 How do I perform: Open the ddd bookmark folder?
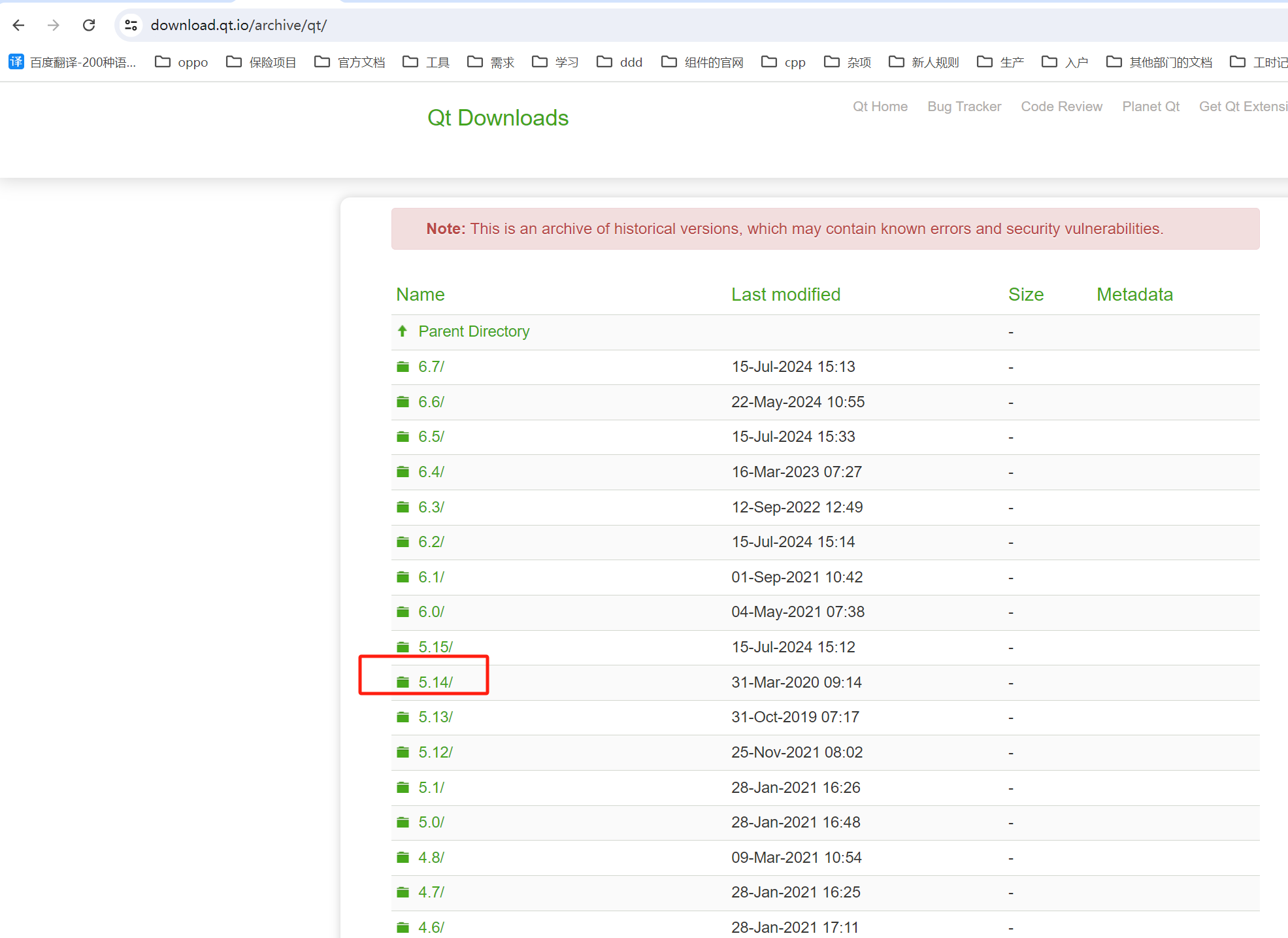pos(619,62)
